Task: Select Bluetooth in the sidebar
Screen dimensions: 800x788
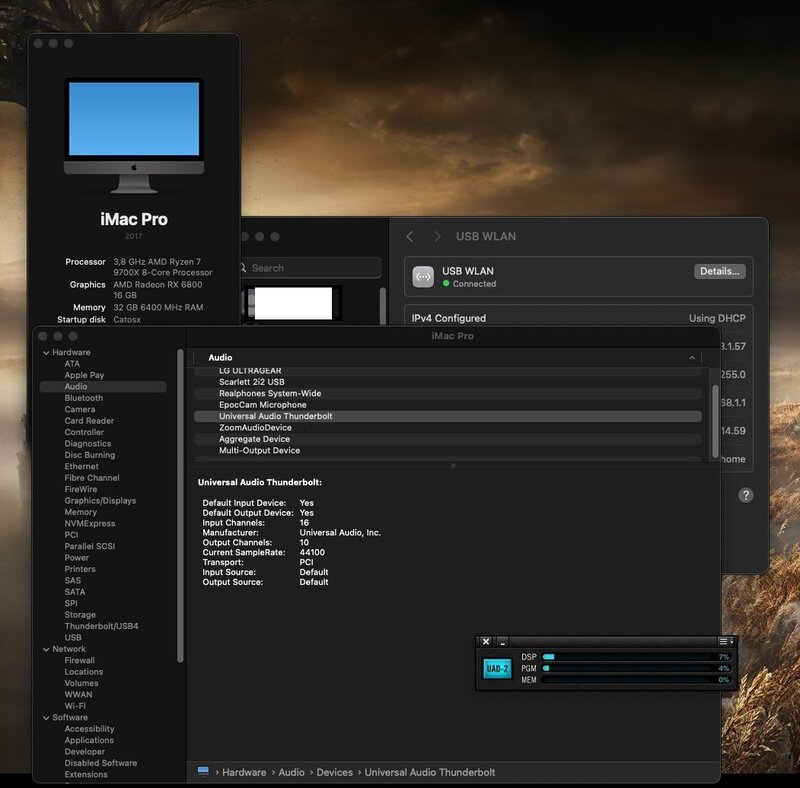Action: pos(84,398)
